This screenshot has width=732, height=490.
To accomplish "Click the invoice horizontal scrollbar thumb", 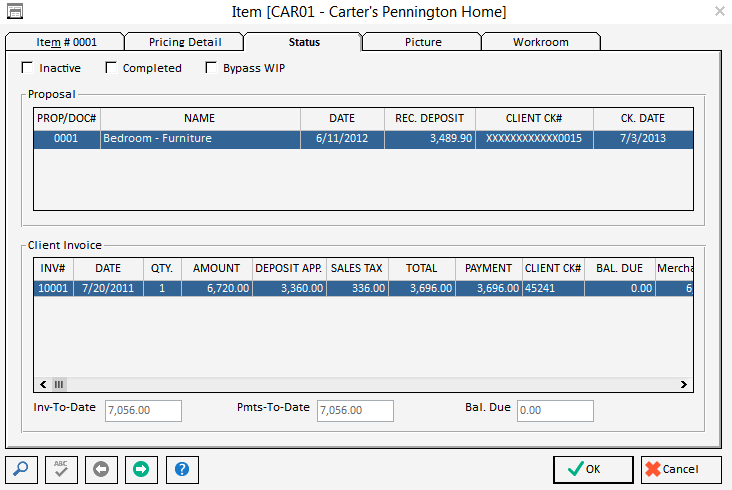I will pyautogui.click(x=59, y=385).
